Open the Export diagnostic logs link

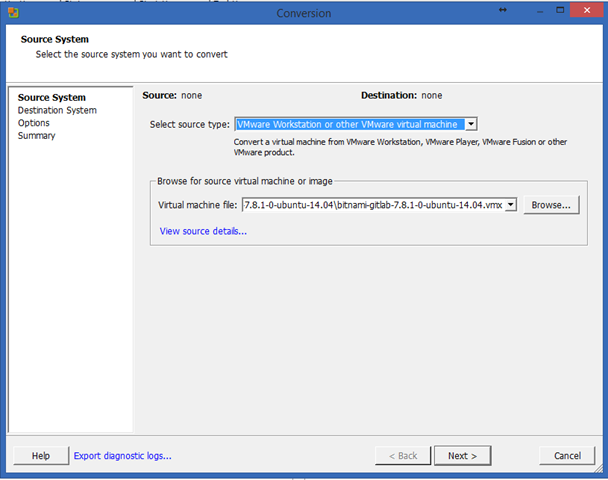point(123,456)
